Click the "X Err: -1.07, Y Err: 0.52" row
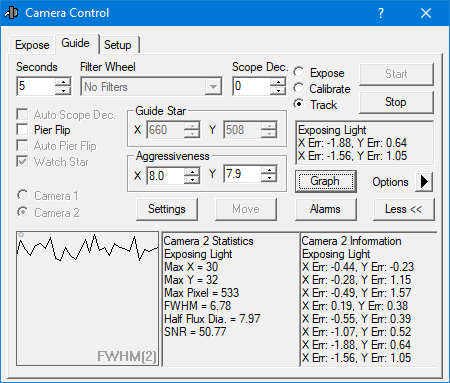 [x=356, y=332]
